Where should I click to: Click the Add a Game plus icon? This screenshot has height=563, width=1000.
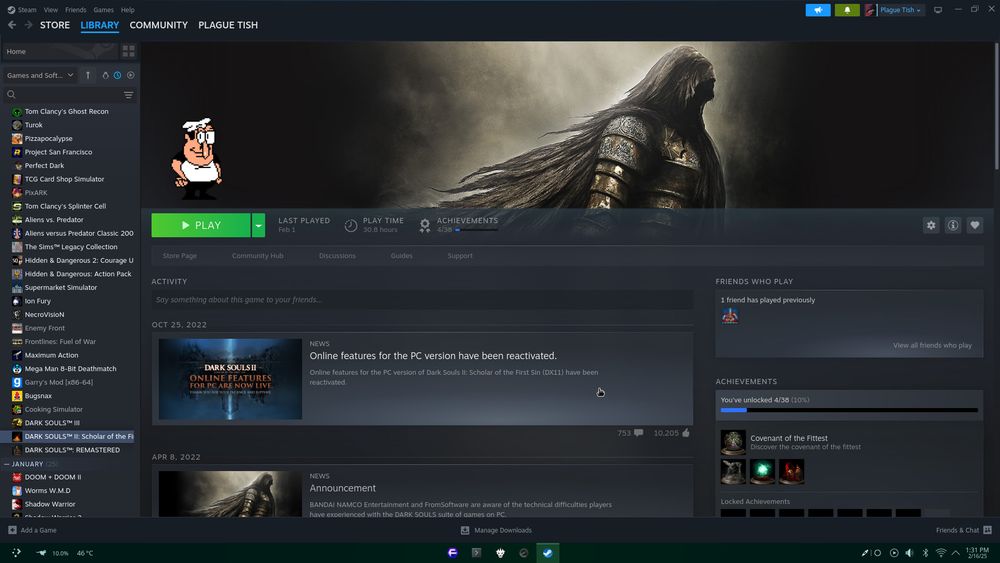(12, 530)
